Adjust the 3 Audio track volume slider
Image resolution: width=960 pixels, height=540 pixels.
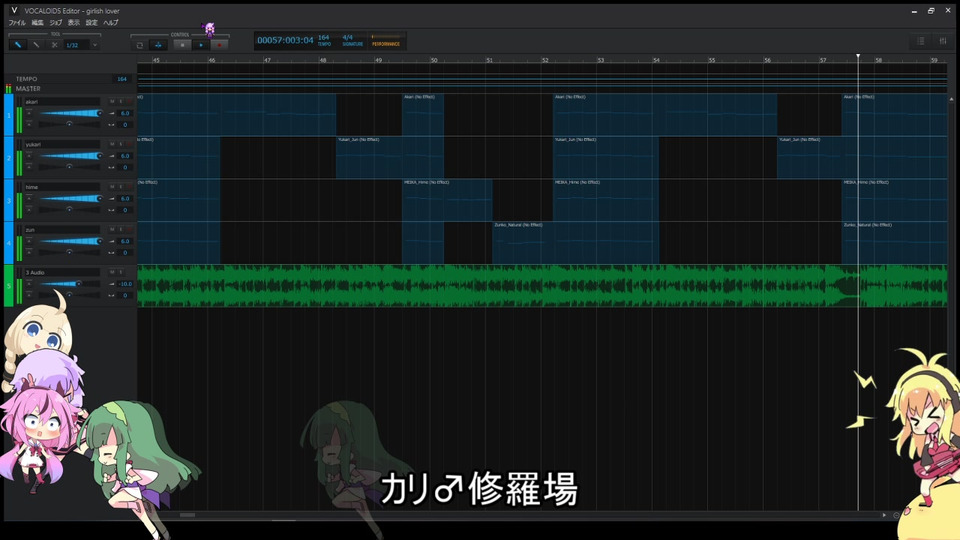coord(69,283)
